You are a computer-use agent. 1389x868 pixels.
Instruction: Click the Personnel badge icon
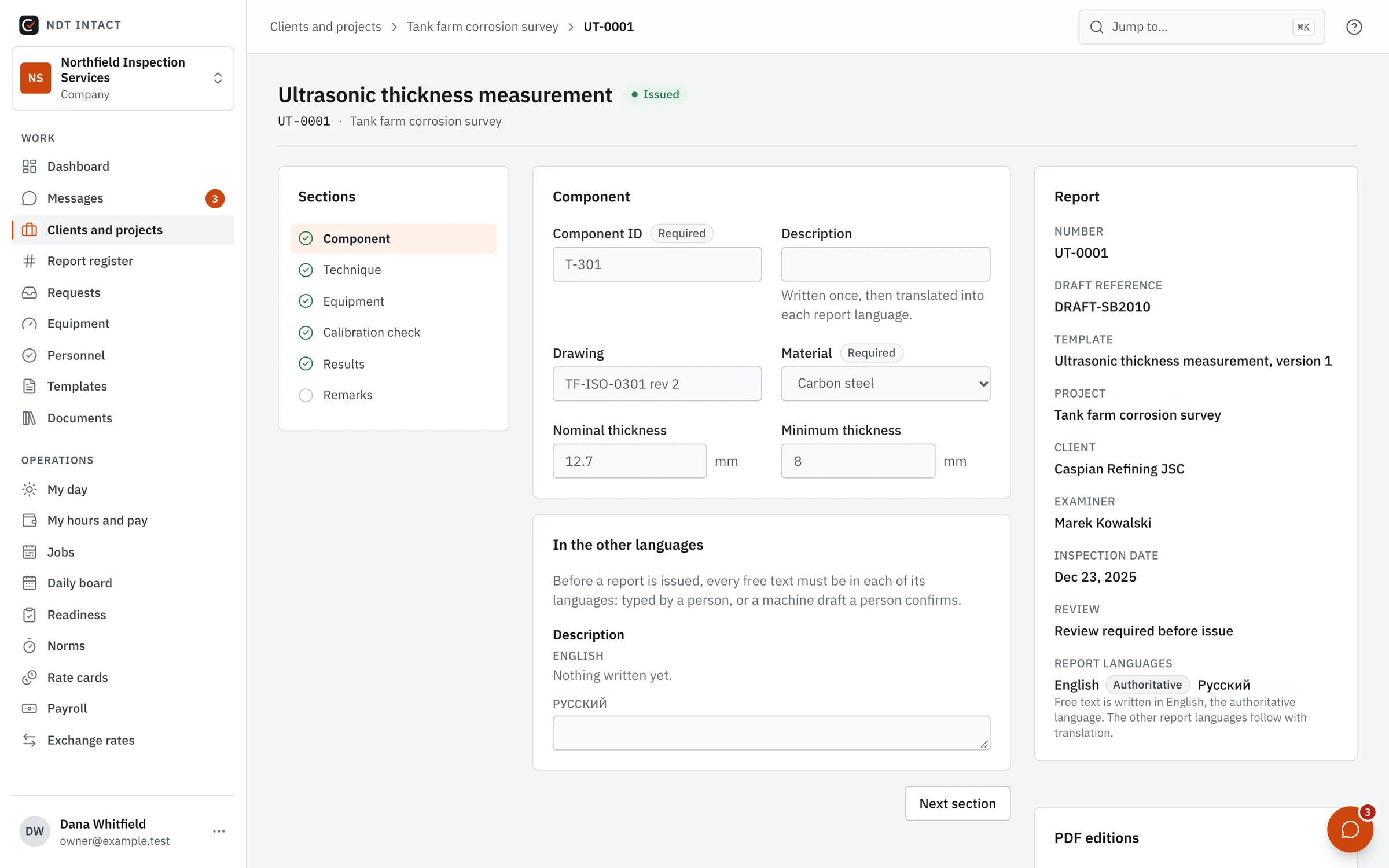(x=30, y=355)
